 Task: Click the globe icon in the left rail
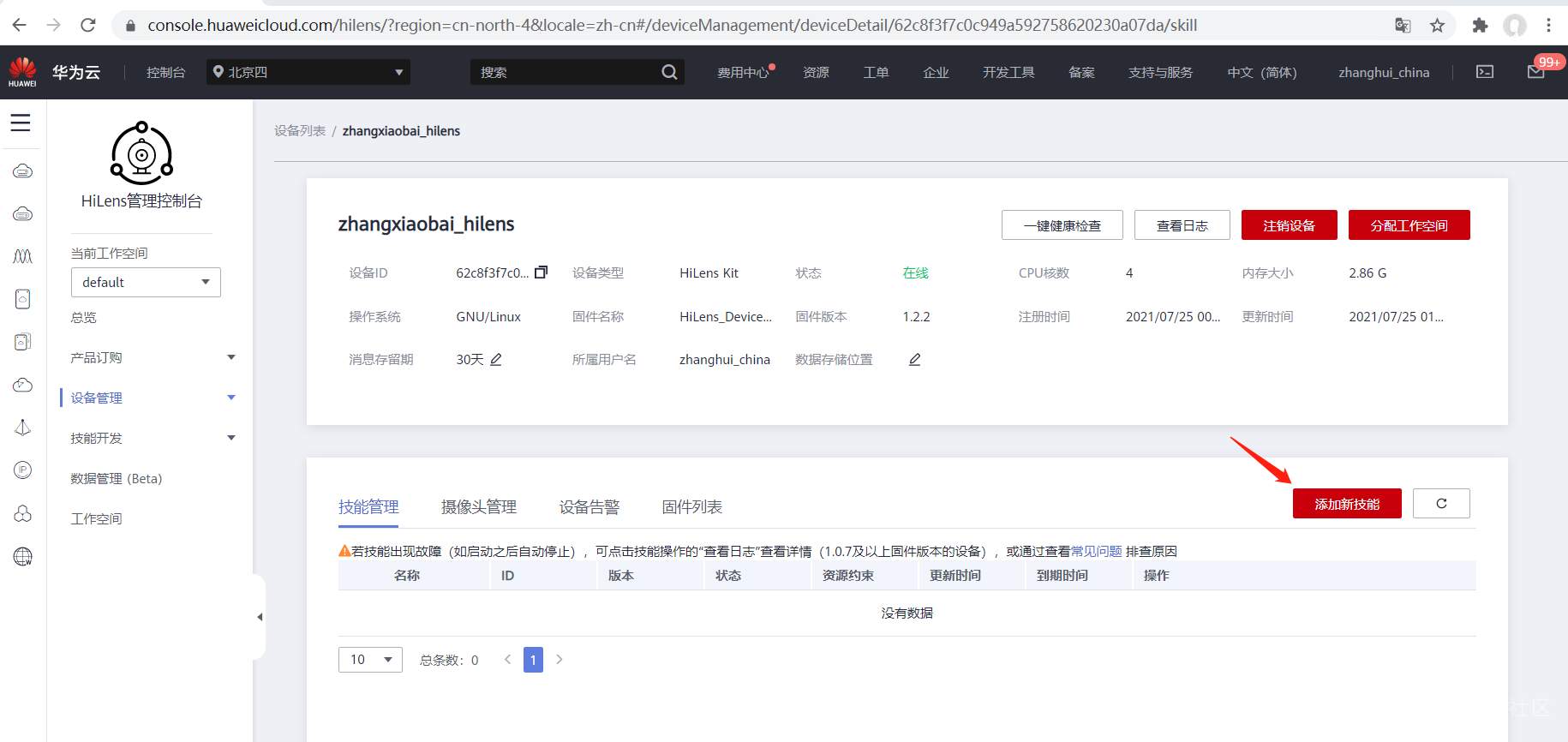tap(23, 557)
